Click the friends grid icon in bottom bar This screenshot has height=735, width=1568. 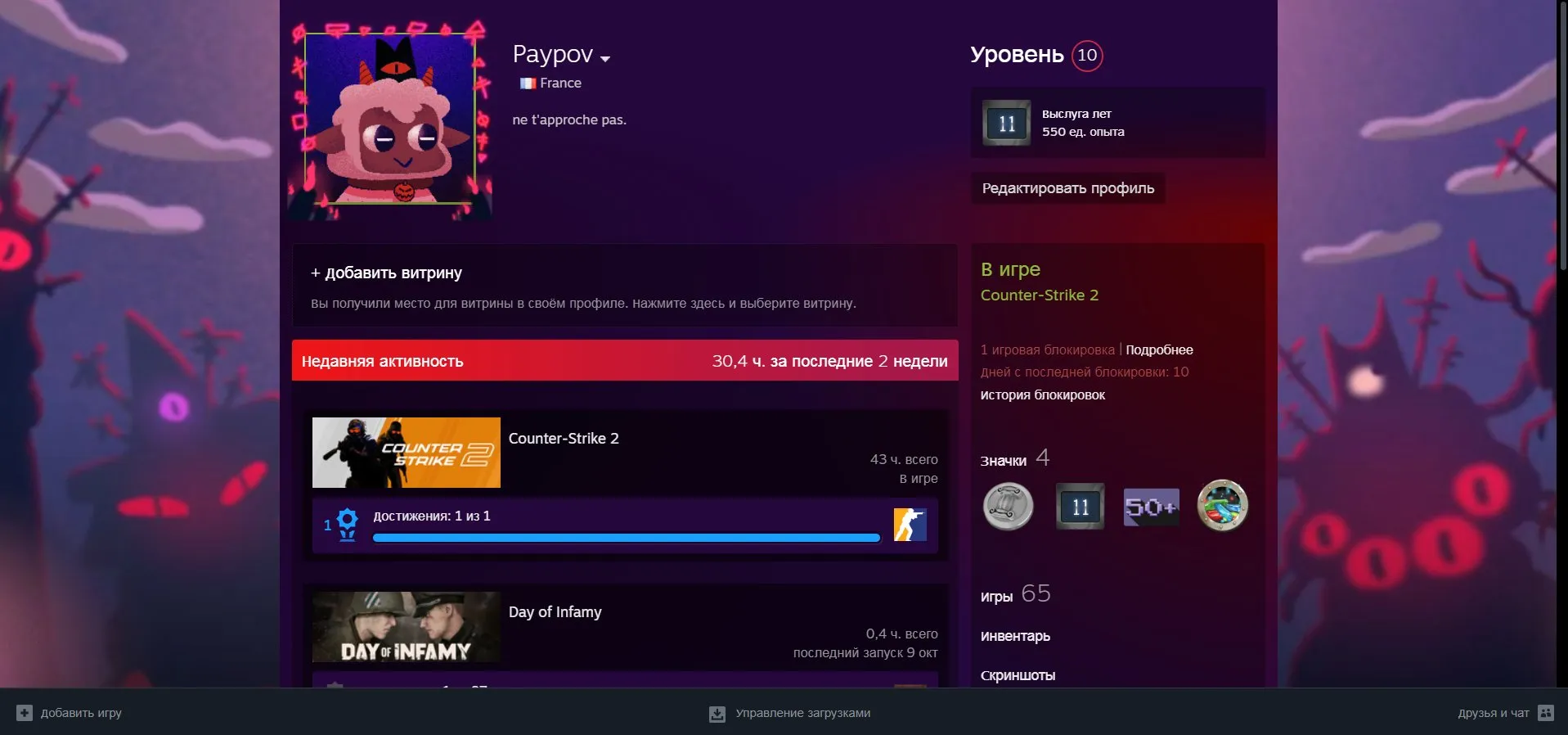(x=1546, y=713)
